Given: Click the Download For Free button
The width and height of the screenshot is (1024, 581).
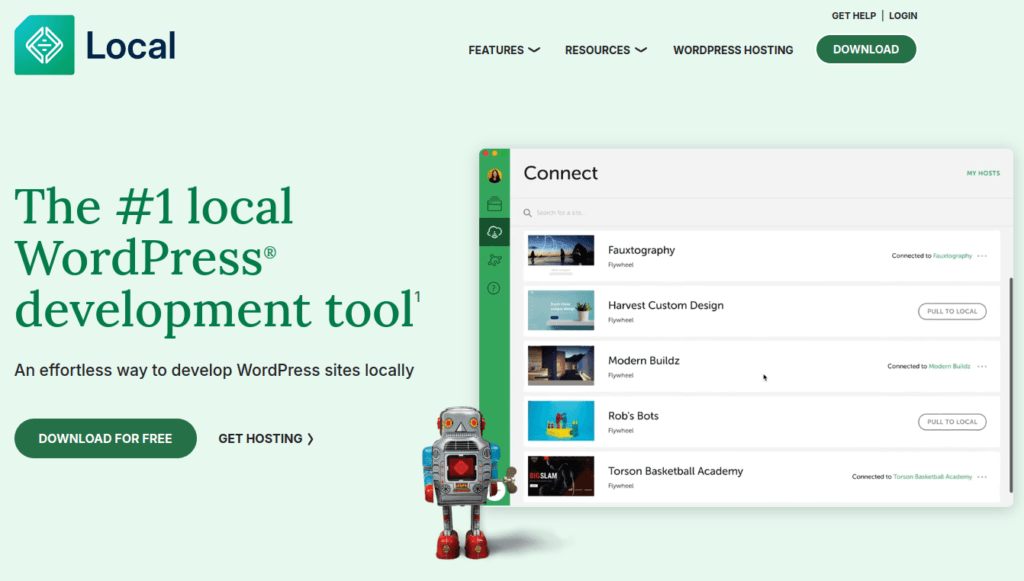Looking at the screenshot, I should (x=105, y=439).
